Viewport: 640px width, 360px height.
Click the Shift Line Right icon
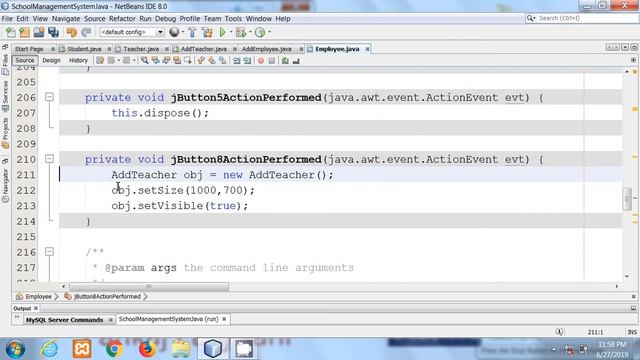pos(247,60)
